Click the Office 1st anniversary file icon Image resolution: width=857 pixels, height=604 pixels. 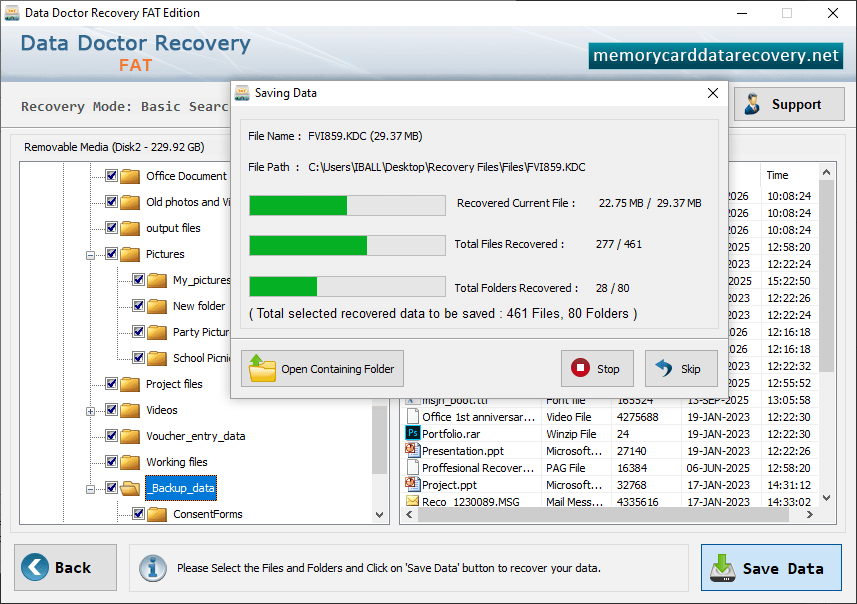(413, 417)
